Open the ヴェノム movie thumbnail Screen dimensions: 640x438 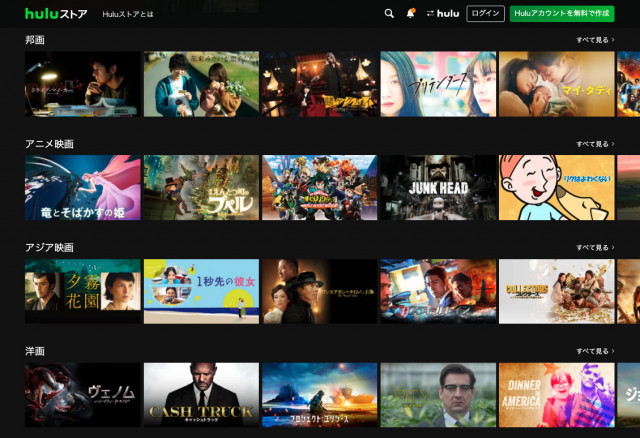click(83, 395)
